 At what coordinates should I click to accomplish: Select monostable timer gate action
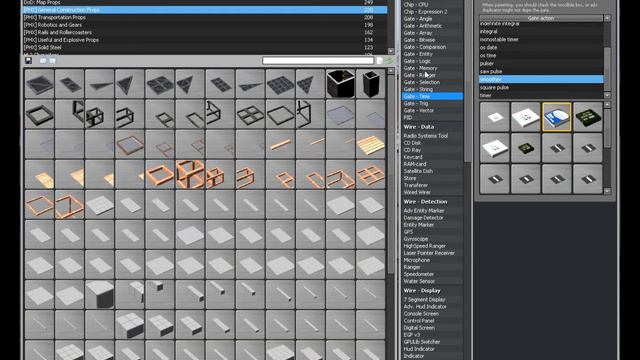541,40
